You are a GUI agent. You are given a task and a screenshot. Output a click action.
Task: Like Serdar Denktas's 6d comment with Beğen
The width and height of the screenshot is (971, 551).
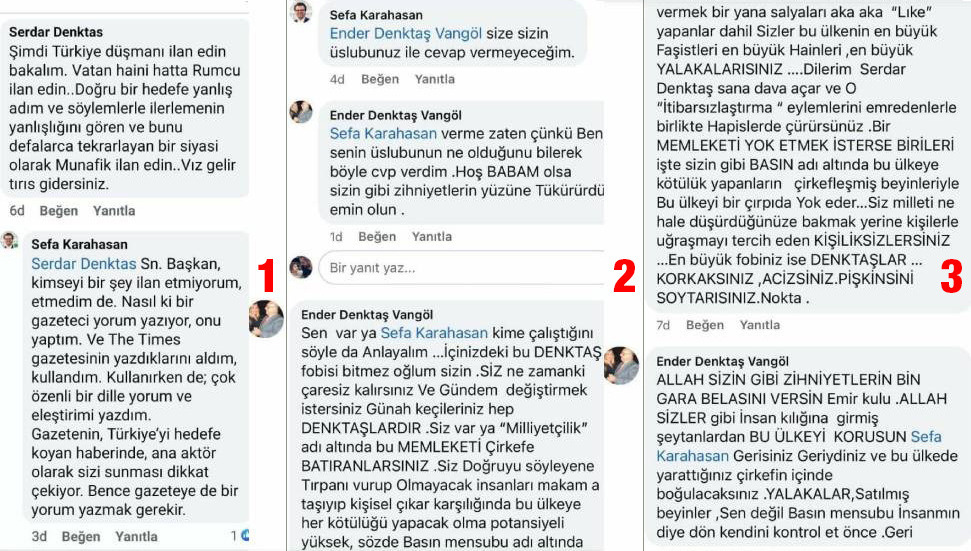59,210
